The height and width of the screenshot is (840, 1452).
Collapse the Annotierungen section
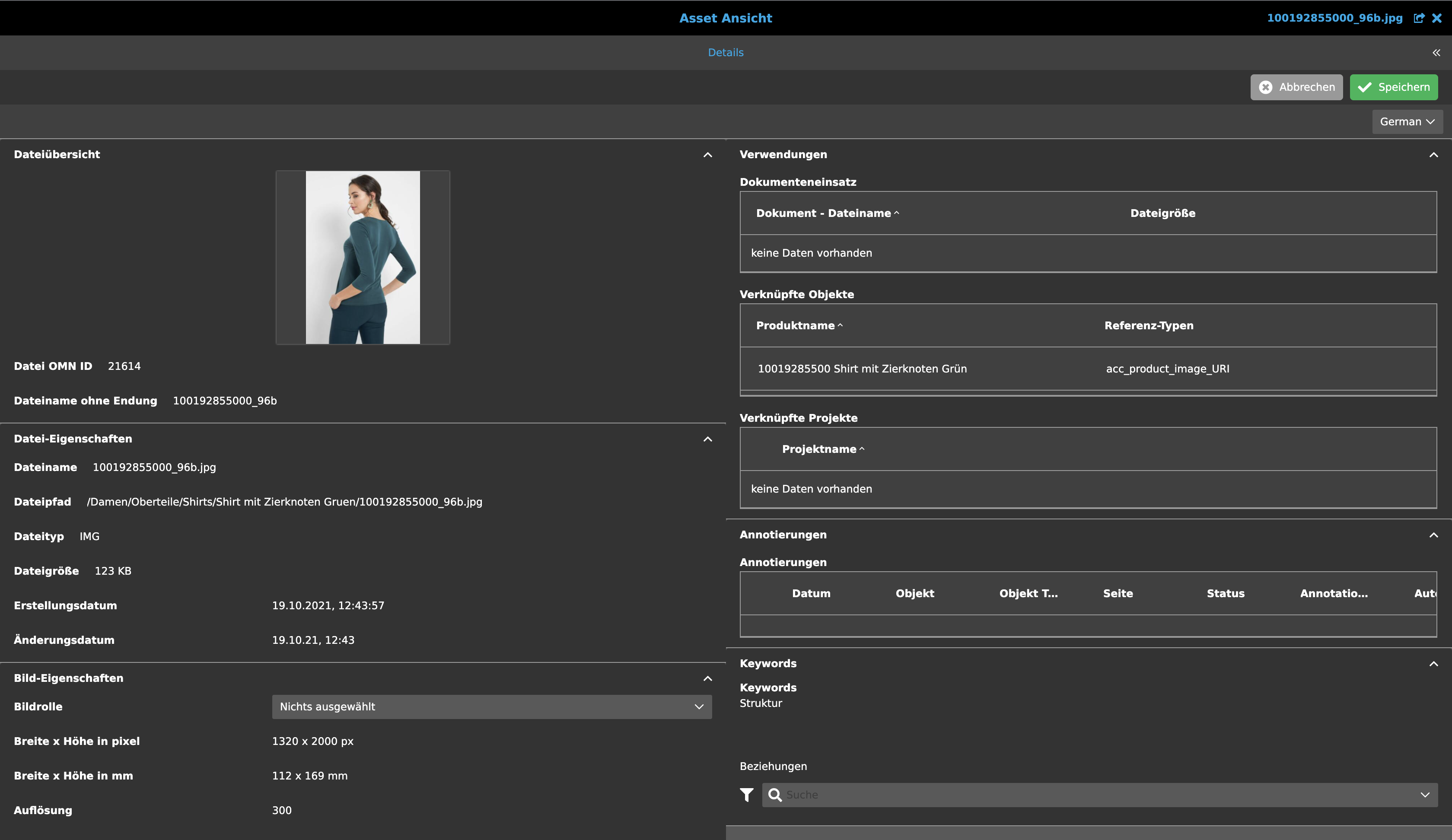tap(1433, 535)
